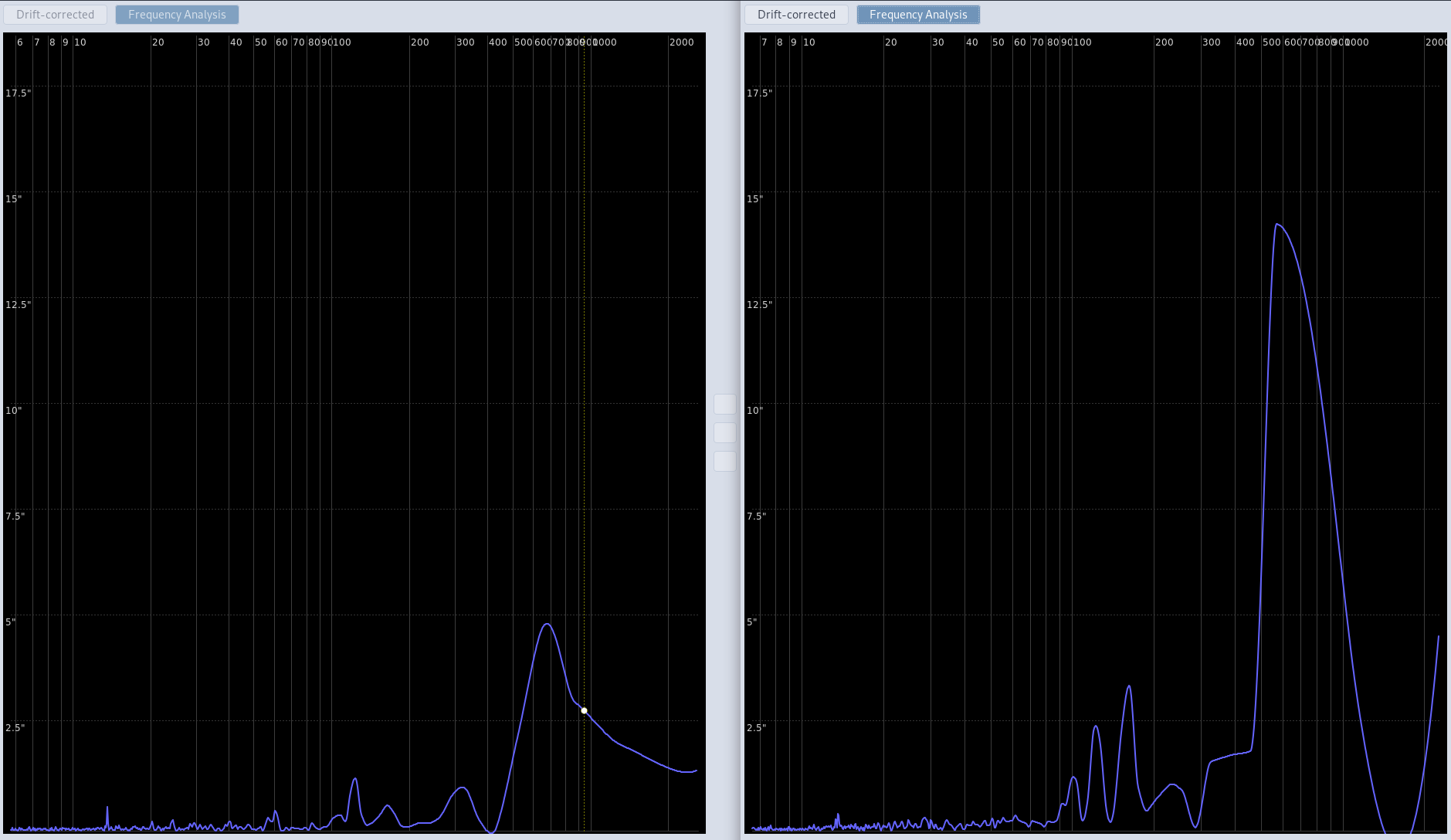Click the 10" axis label in right graph

[x=755, y=411]
